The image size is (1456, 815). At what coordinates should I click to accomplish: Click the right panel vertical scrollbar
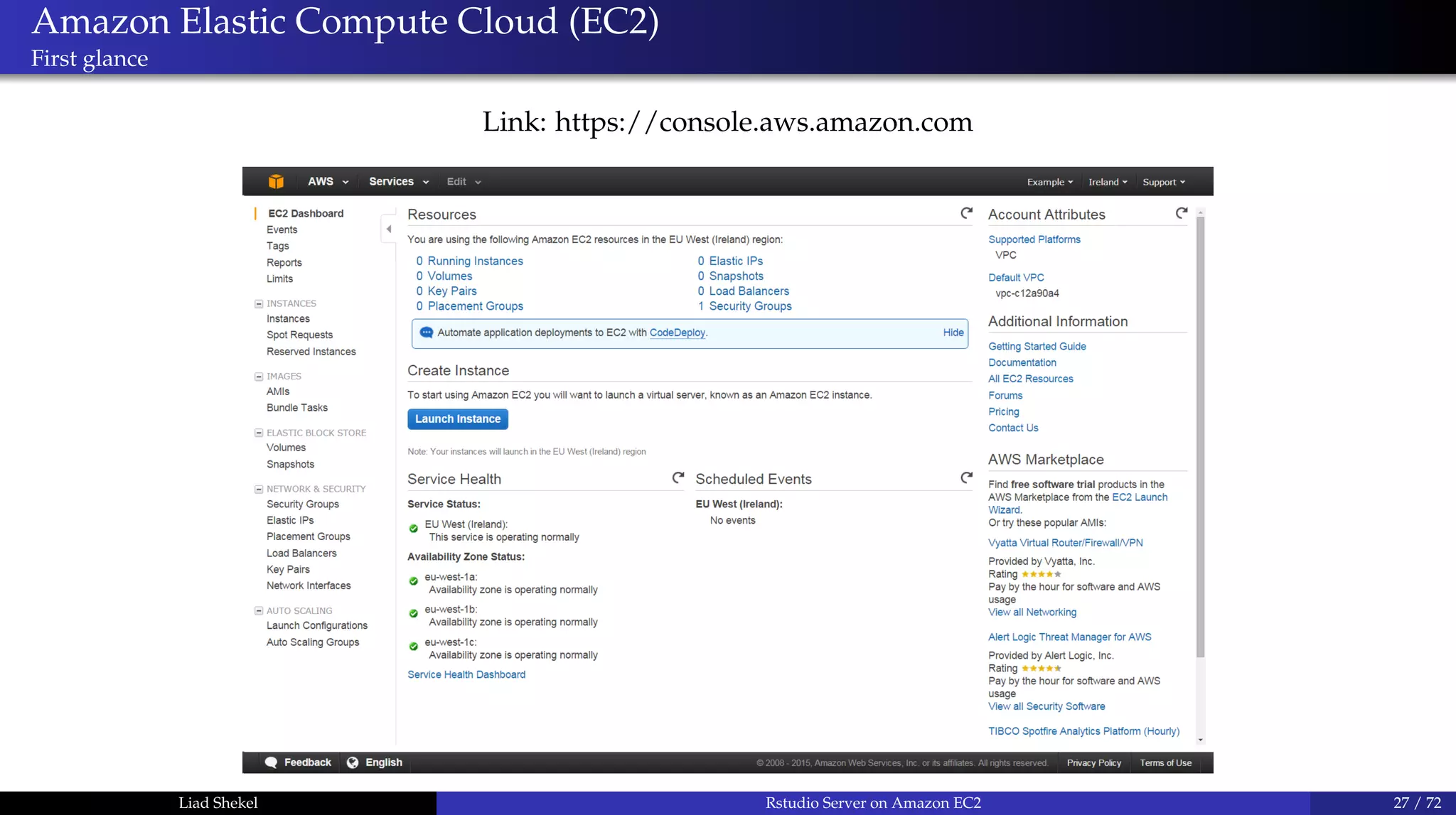click(x=1201, y=437)
